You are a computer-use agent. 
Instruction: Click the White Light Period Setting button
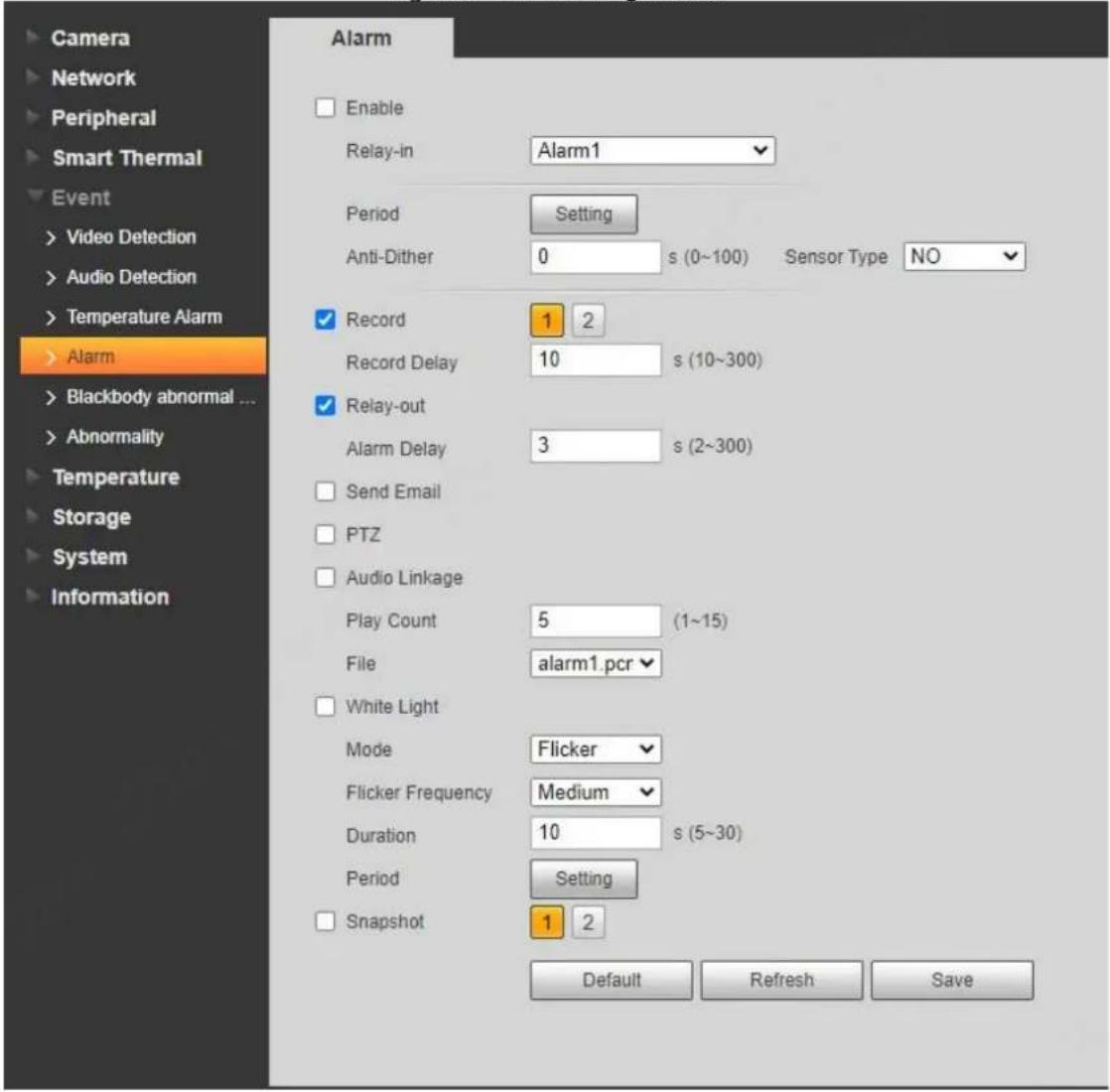(x=584, y=879)
